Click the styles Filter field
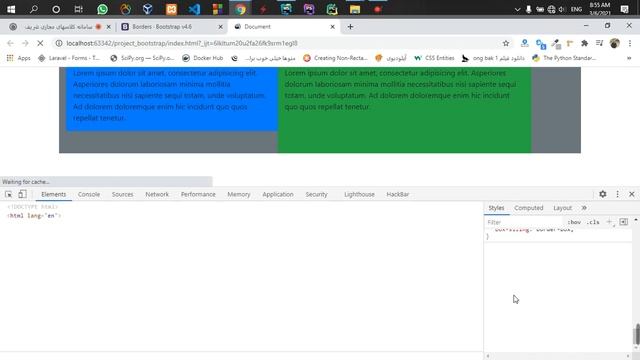The width and height of the screenshot is (640, 360). click(x=523, y=222)
